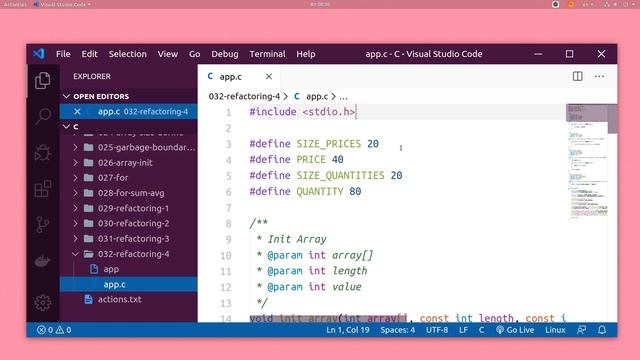
Task: Open the editor More Actions ellipsis
Action: point(599,76)
